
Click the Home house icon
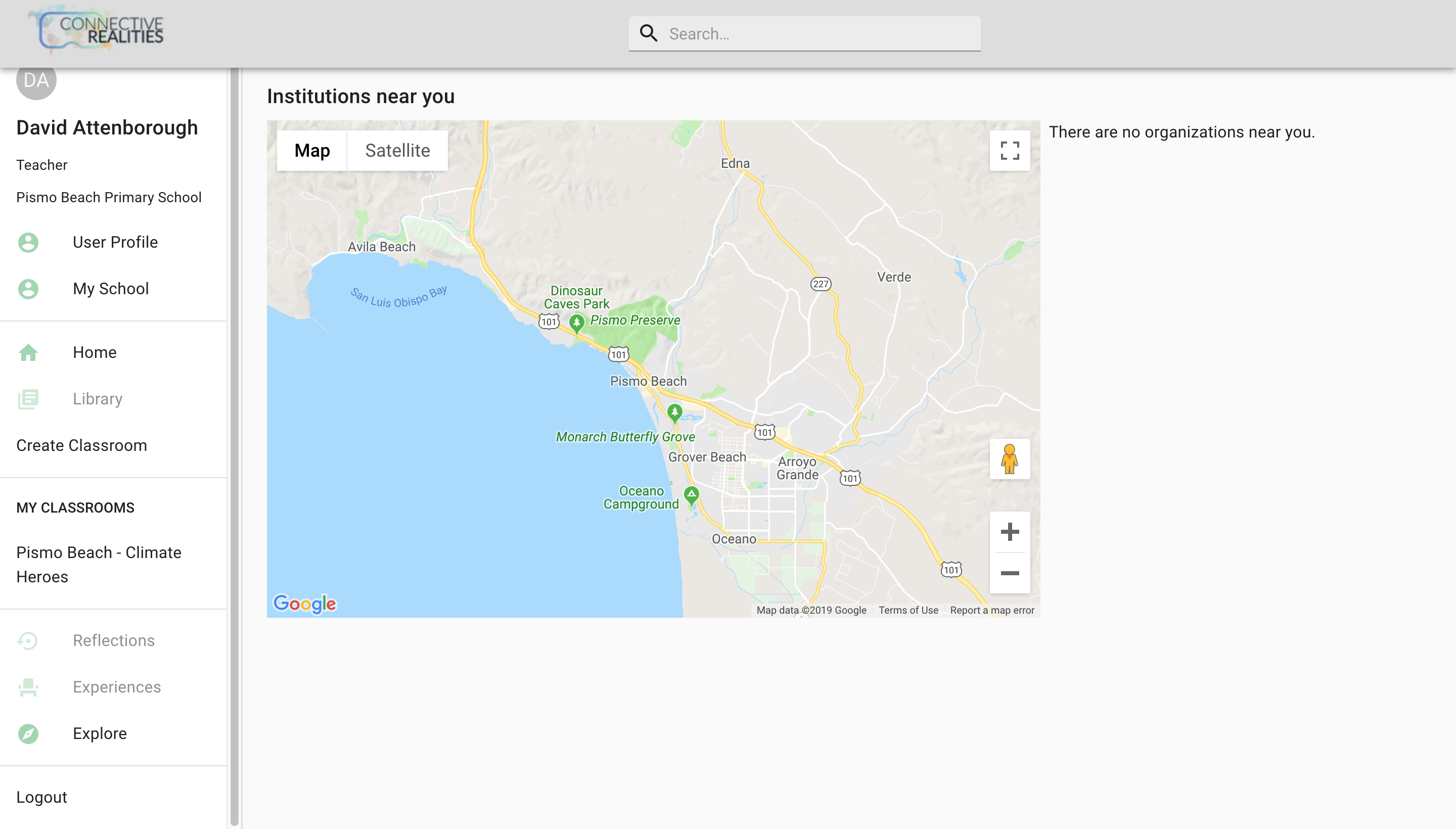pos(28,352)
